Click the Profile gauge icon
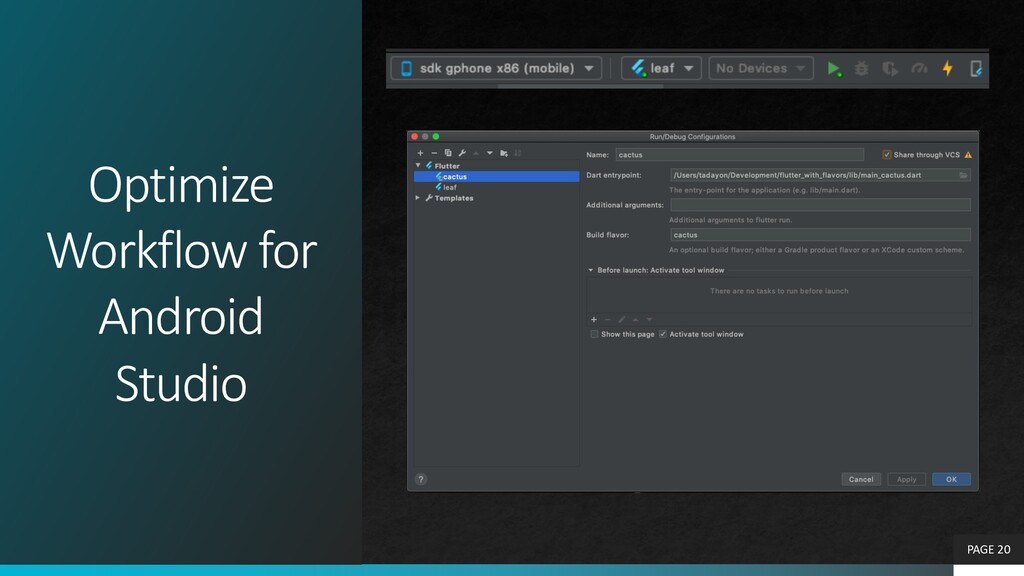Screen dimensions: 1024x576 click(919, 69)
